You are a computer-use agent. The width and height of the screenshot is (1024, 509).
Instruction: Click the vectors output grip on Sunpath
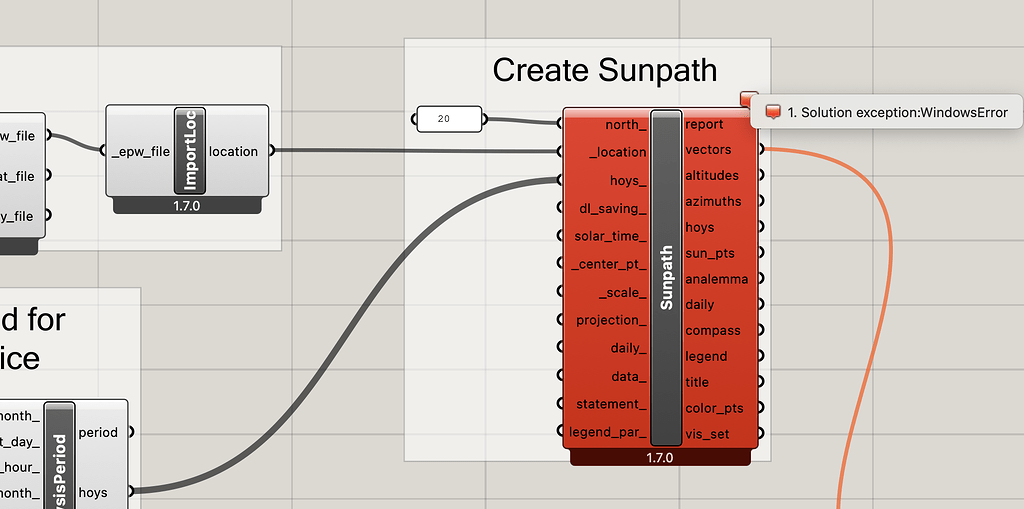click(x=761, y=150)
